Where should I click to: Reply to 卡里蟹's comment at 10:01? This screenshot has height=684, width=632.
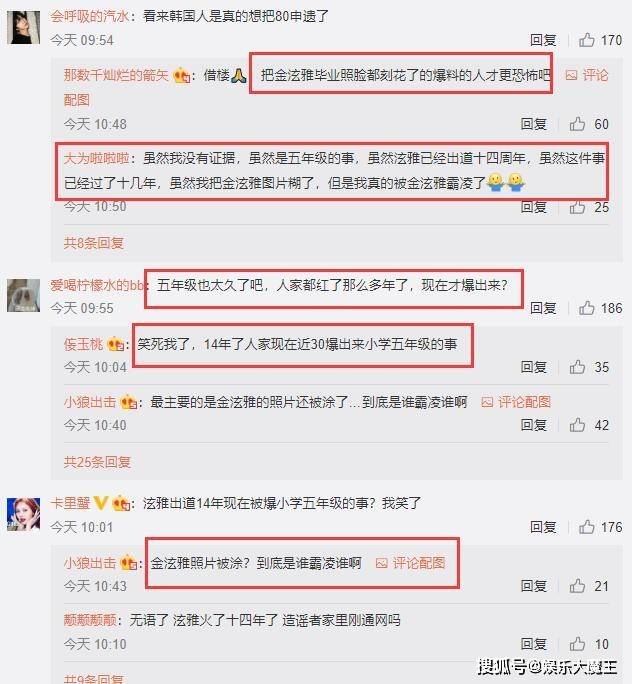point(543,527)
